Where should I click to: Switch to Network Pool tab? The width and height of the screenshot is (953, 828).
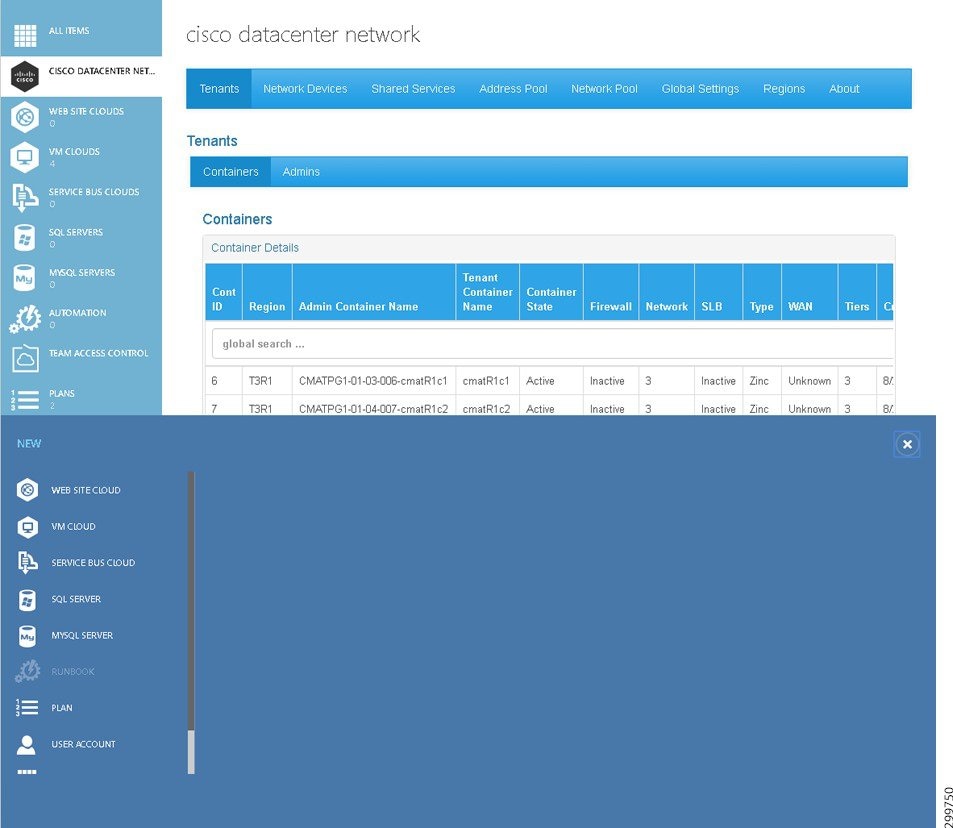[604, 89]
